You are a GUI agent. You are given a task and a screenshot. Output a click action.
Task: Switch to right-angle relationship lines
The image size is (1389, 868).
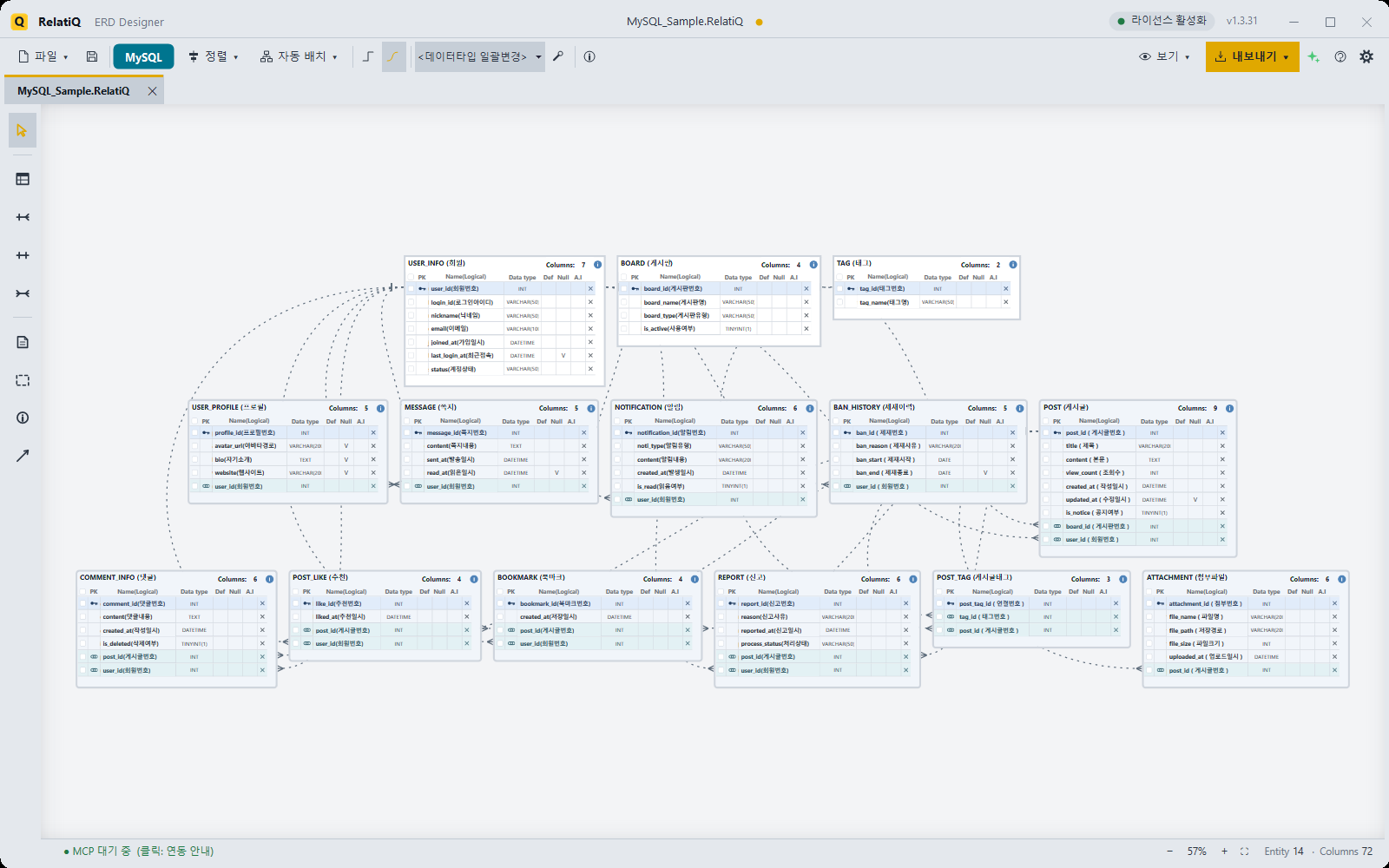tap(368, 56)
